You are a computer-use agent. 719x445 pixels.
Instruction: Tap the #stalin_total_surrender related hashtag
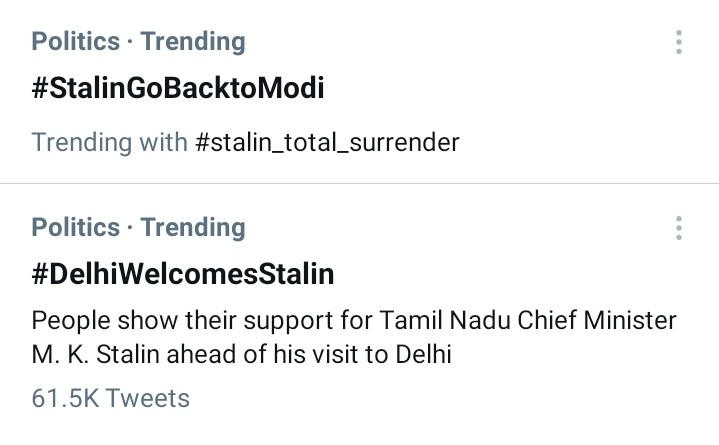click(327, 142)
